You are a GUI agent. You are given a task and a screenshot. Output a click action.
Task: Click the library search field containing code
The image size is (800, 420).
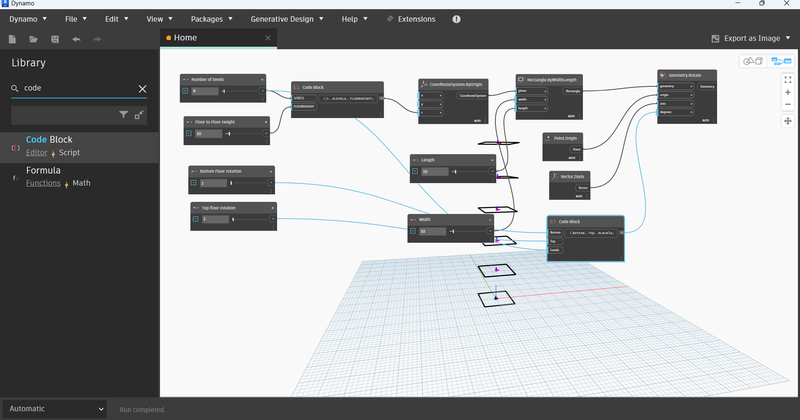[79, 88]
